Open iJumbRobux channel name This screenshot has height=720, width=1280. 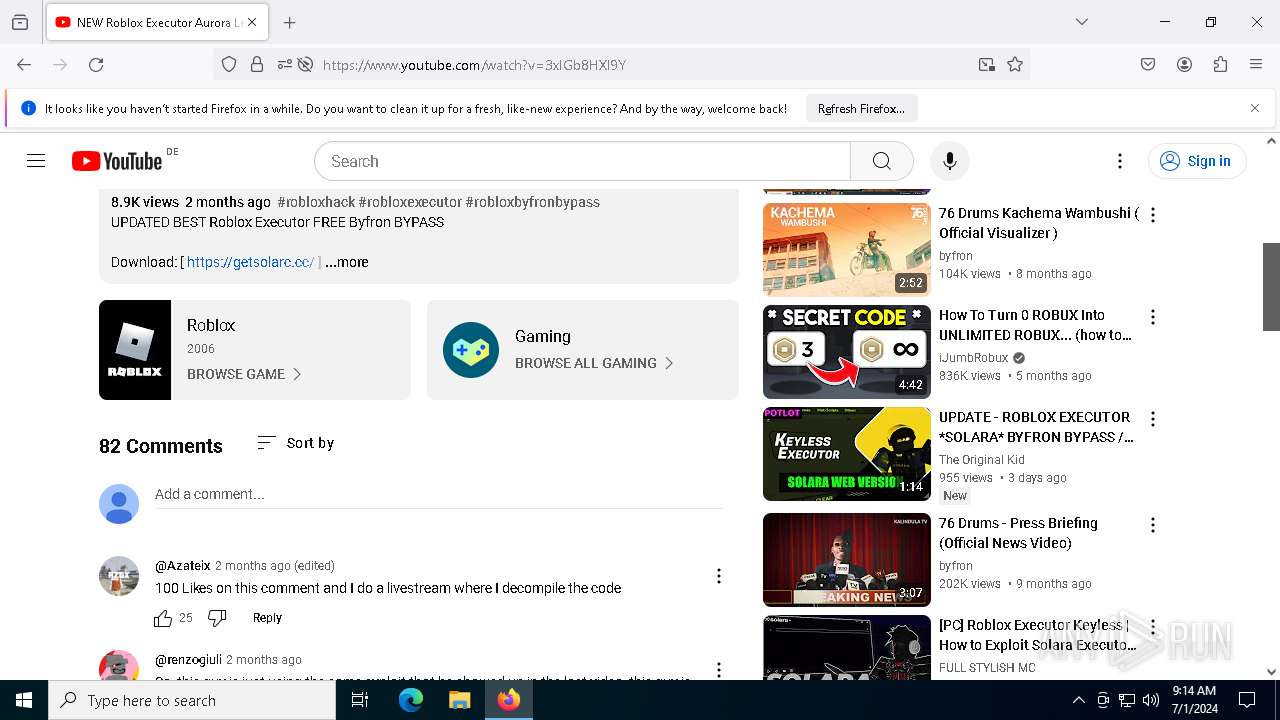click(973, 358)
